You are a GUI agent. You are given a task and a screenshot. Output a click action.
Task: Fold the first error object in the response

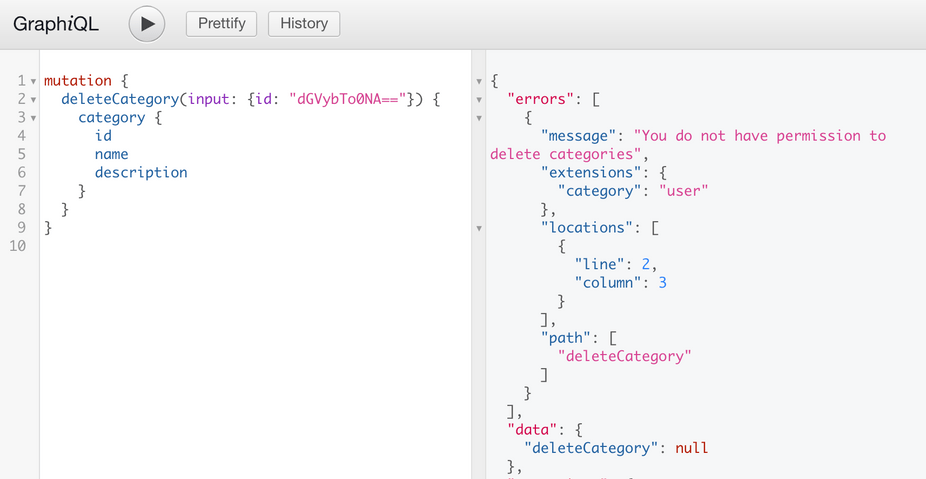pyautogui.click(x=479, y=118)
